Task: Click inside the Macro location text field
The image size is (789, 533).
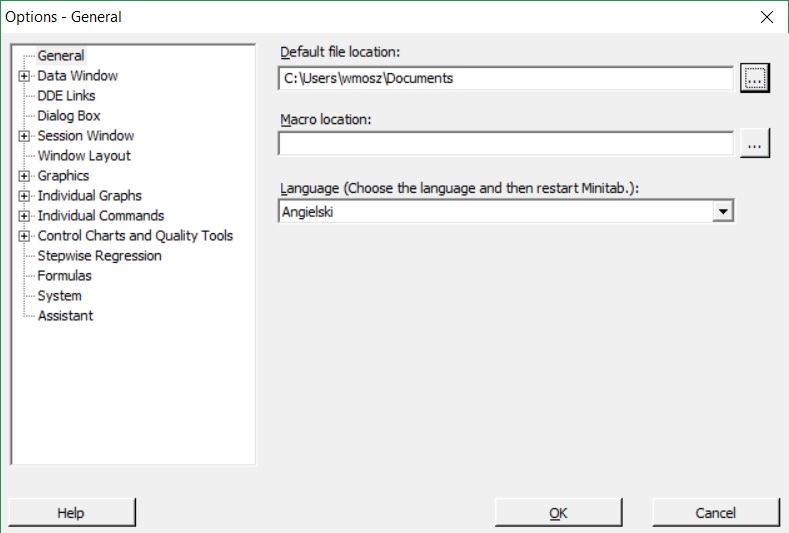Action: (x=505, y=145)
